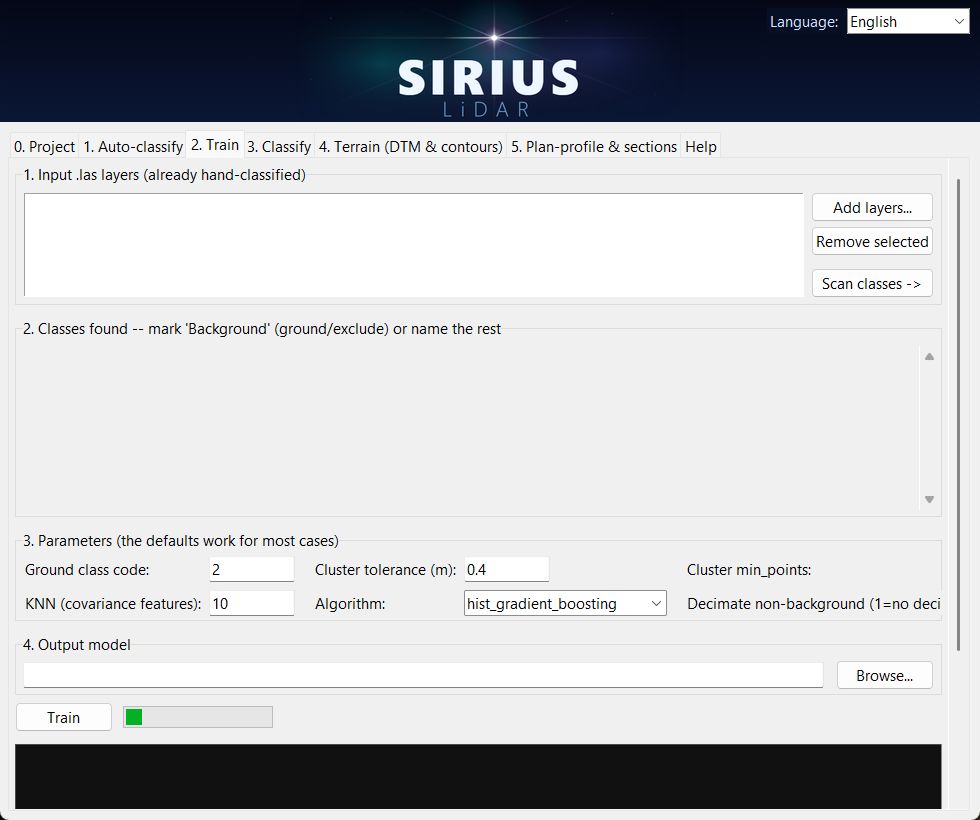Click the Add layers... button

point(872,208)
